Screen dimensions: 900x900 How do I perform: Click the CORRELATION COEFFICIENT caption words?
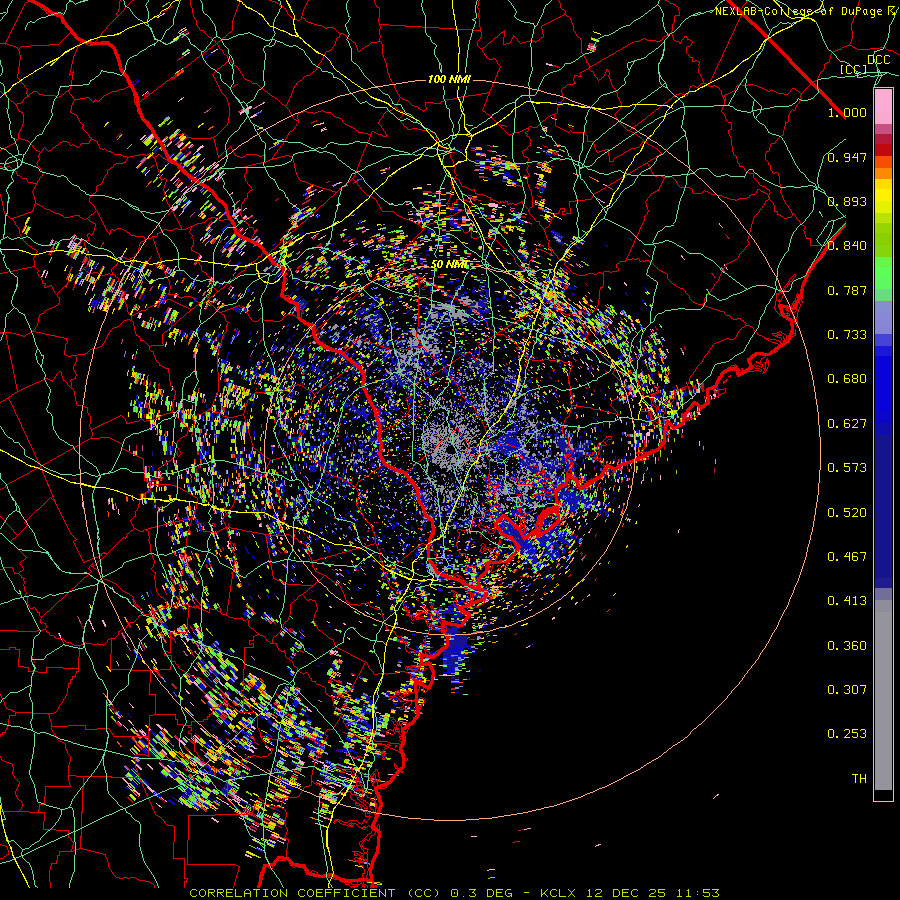pos(292,893)
